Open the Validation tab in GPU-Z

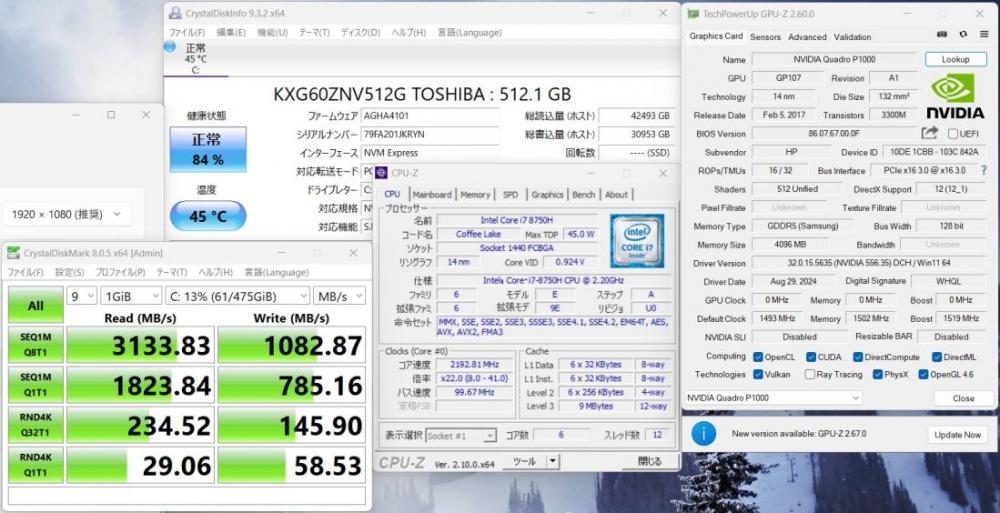(852, 37)
